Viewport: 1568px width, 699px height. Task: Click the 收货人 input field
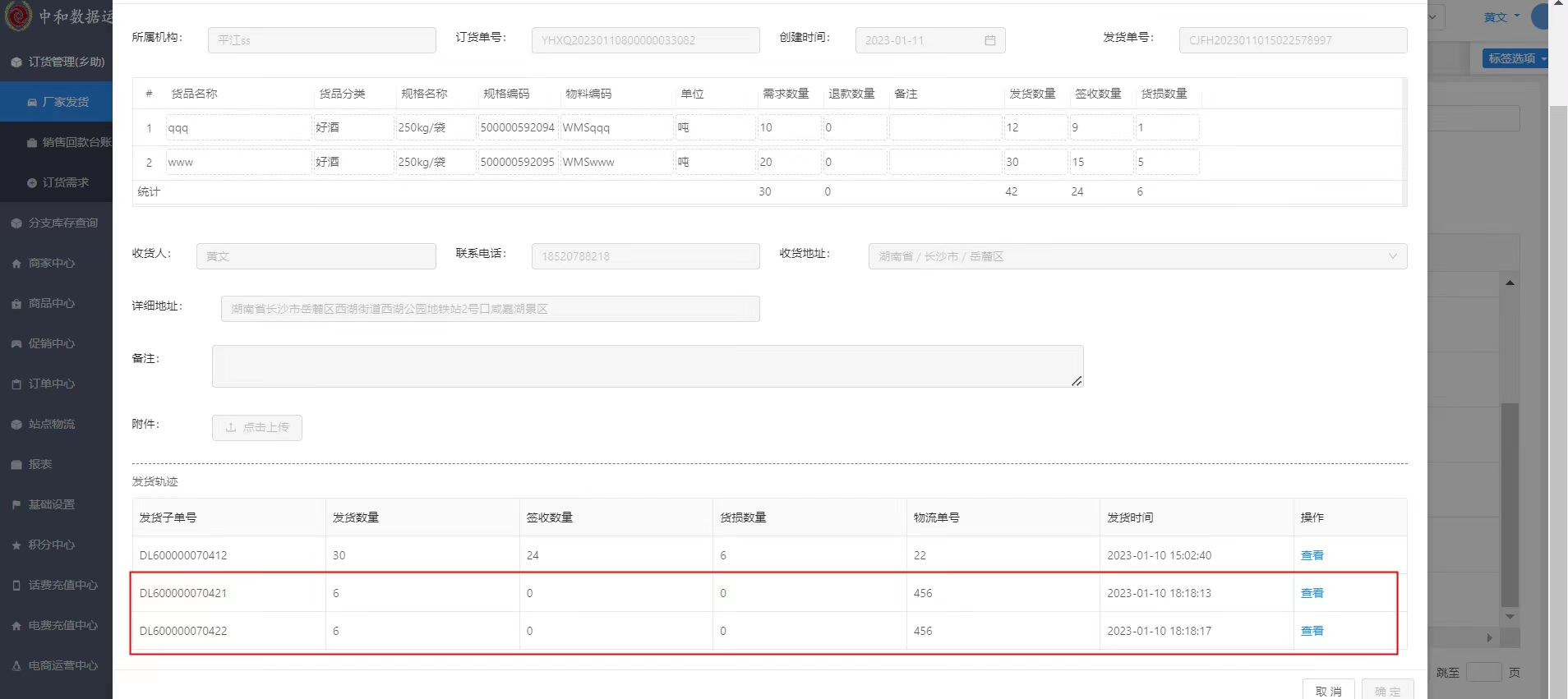pyautogui.click(x=316, y=256)
